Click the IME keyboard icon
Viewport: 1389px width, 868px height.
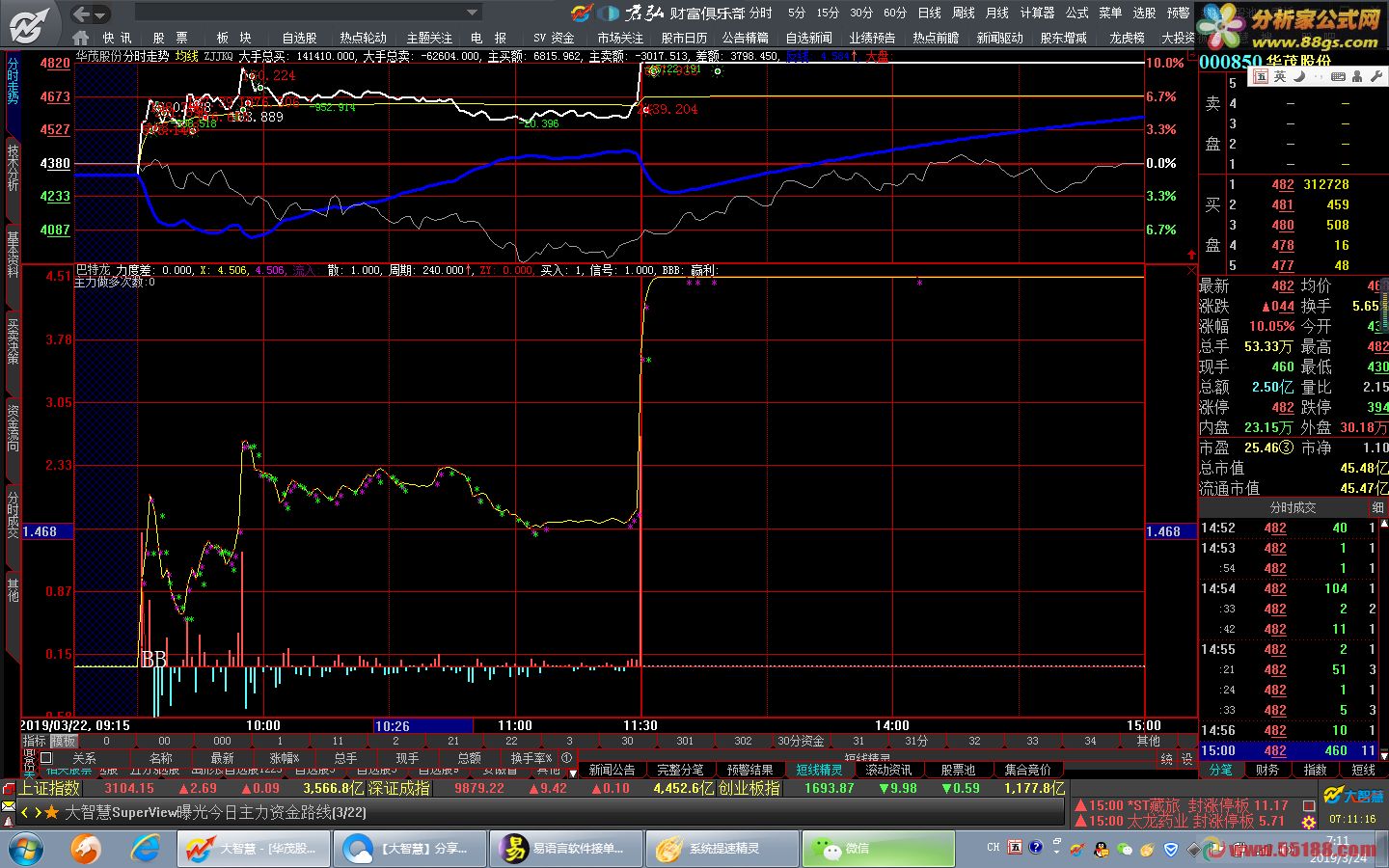click(1337, 76)
